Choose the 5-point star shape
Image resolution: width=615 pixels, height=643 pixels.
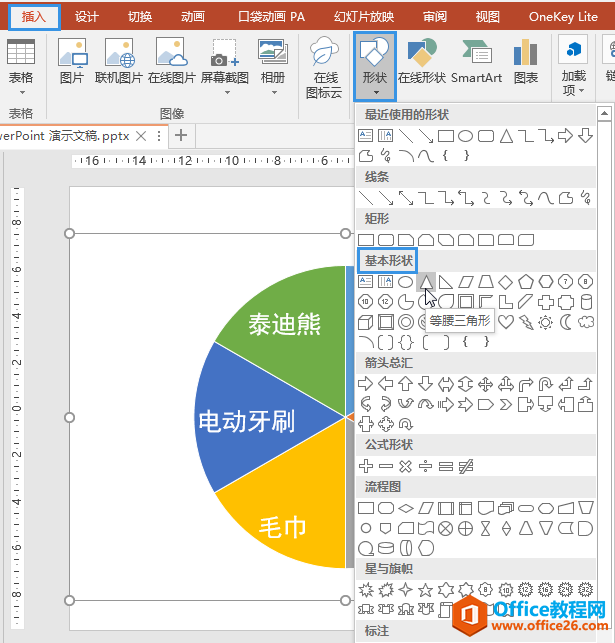click(425, 589)
